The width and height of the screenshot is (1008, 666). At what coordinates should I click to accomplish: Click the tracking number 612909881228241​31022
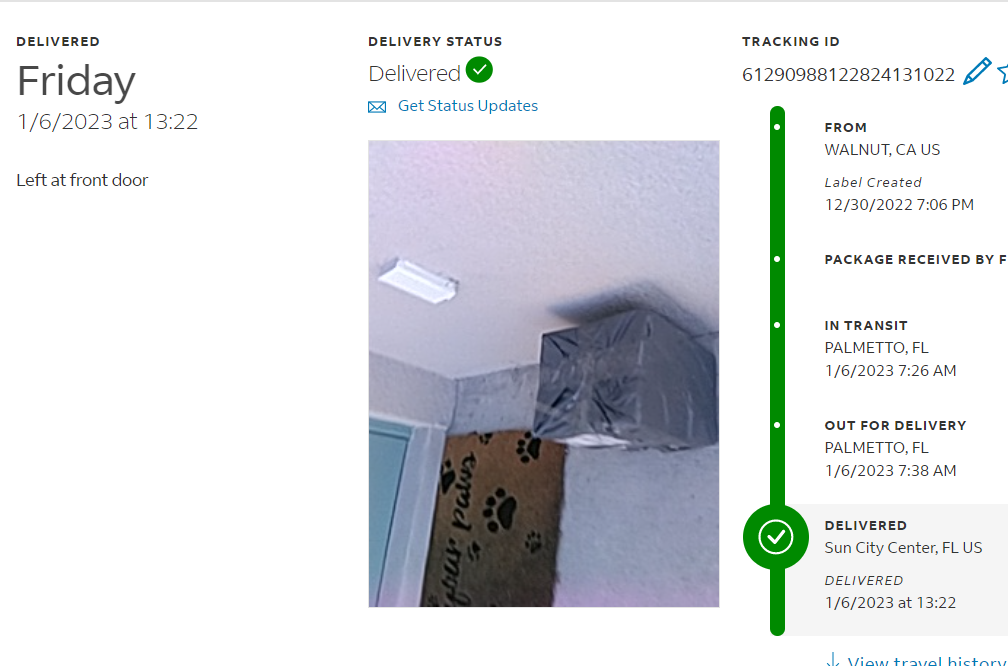pos(848,75)
